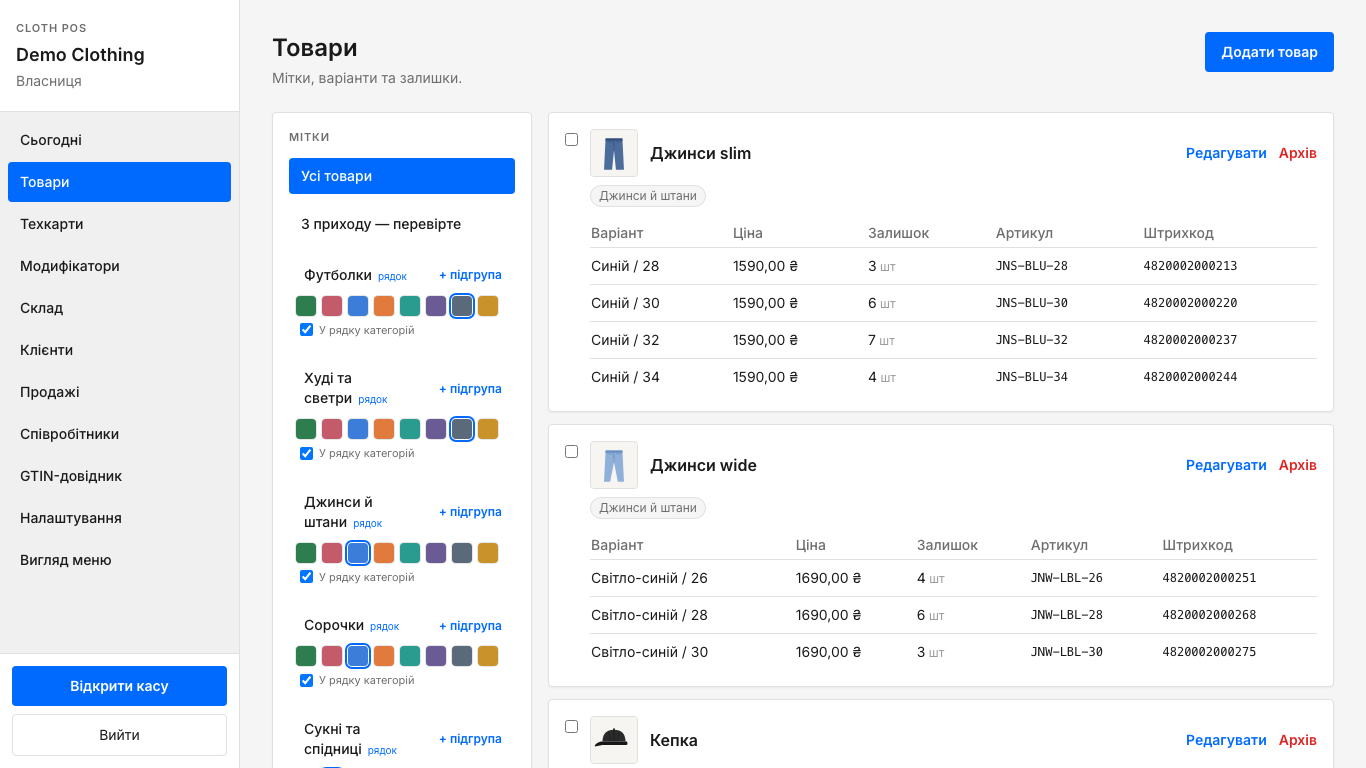The width and height of the screenshot is (1366, 768).
Task: Tick the checkbox for product Джинси wide
Action: click(x=572, y=452)
